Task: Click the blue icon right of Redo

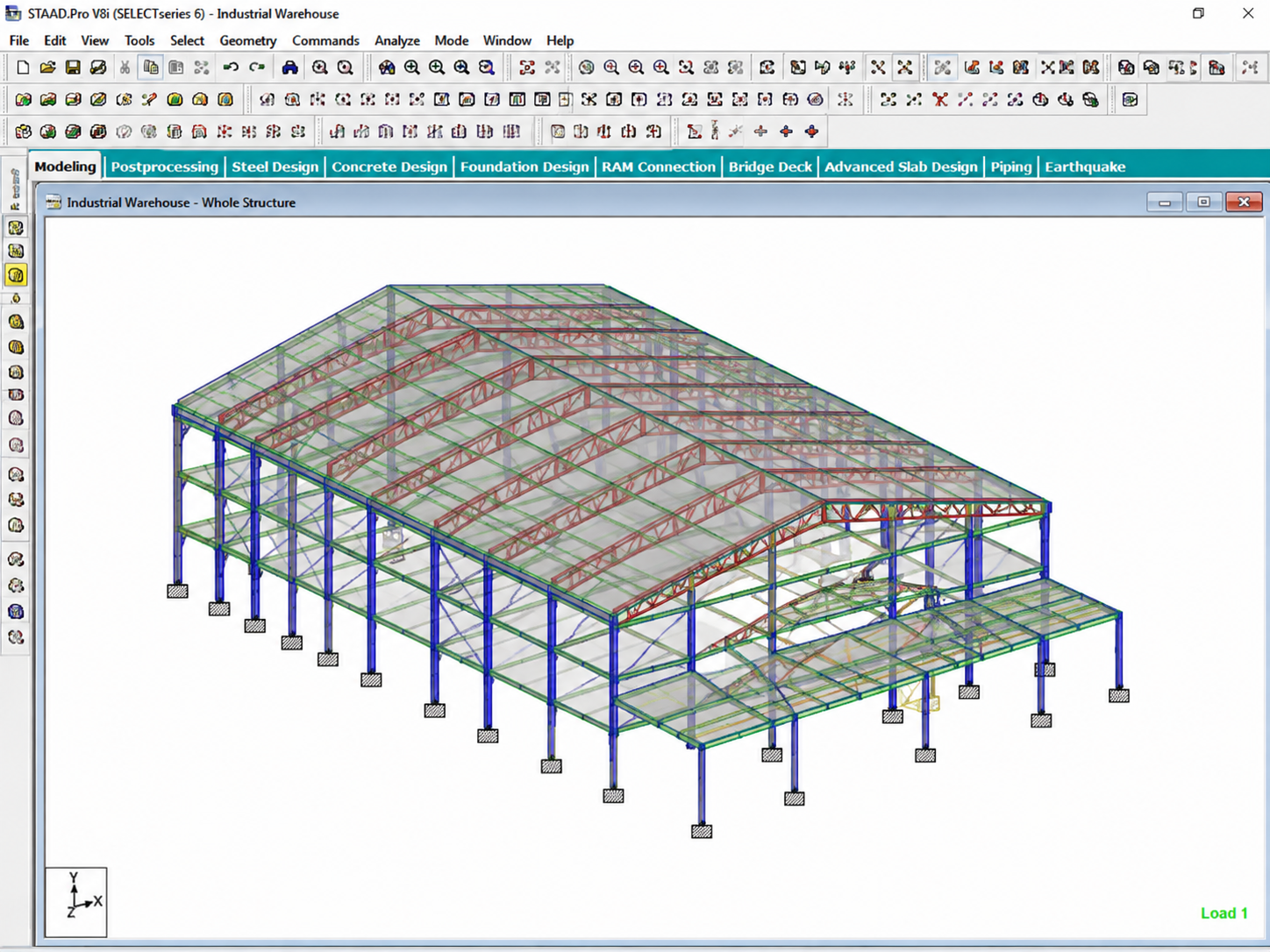Action: (x=289, y=67)
